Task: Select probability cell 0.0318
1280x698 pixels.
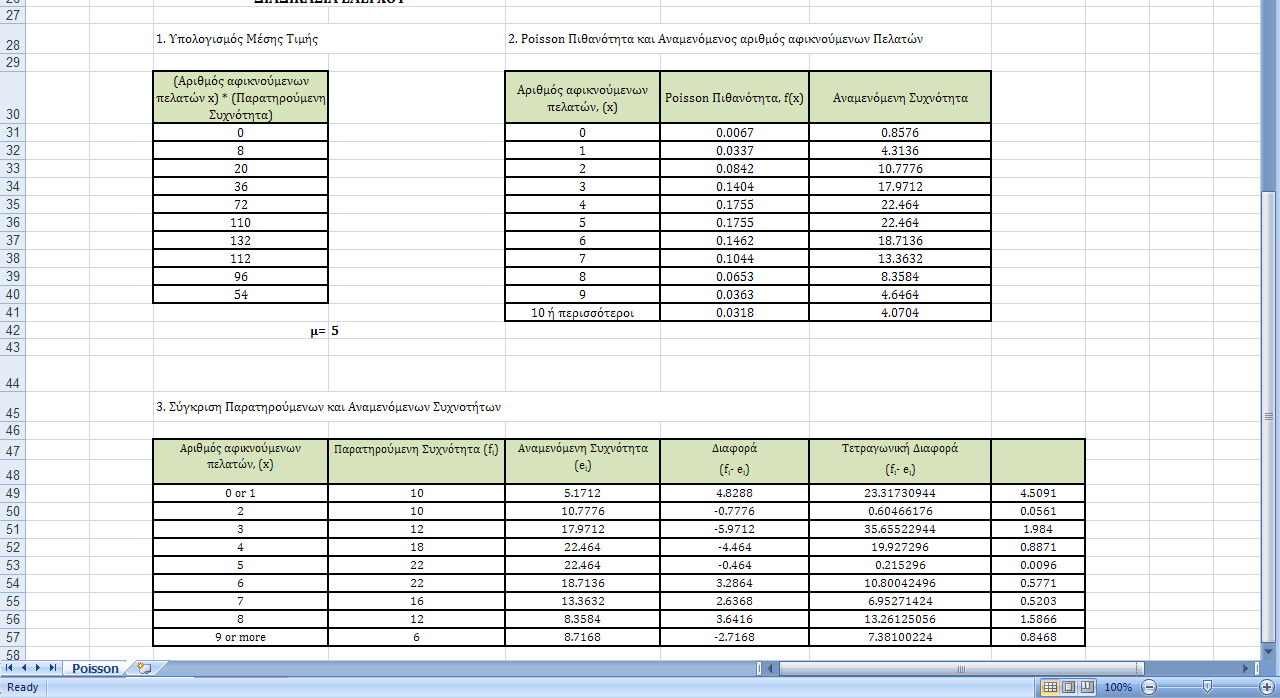Action: point(735,313)
